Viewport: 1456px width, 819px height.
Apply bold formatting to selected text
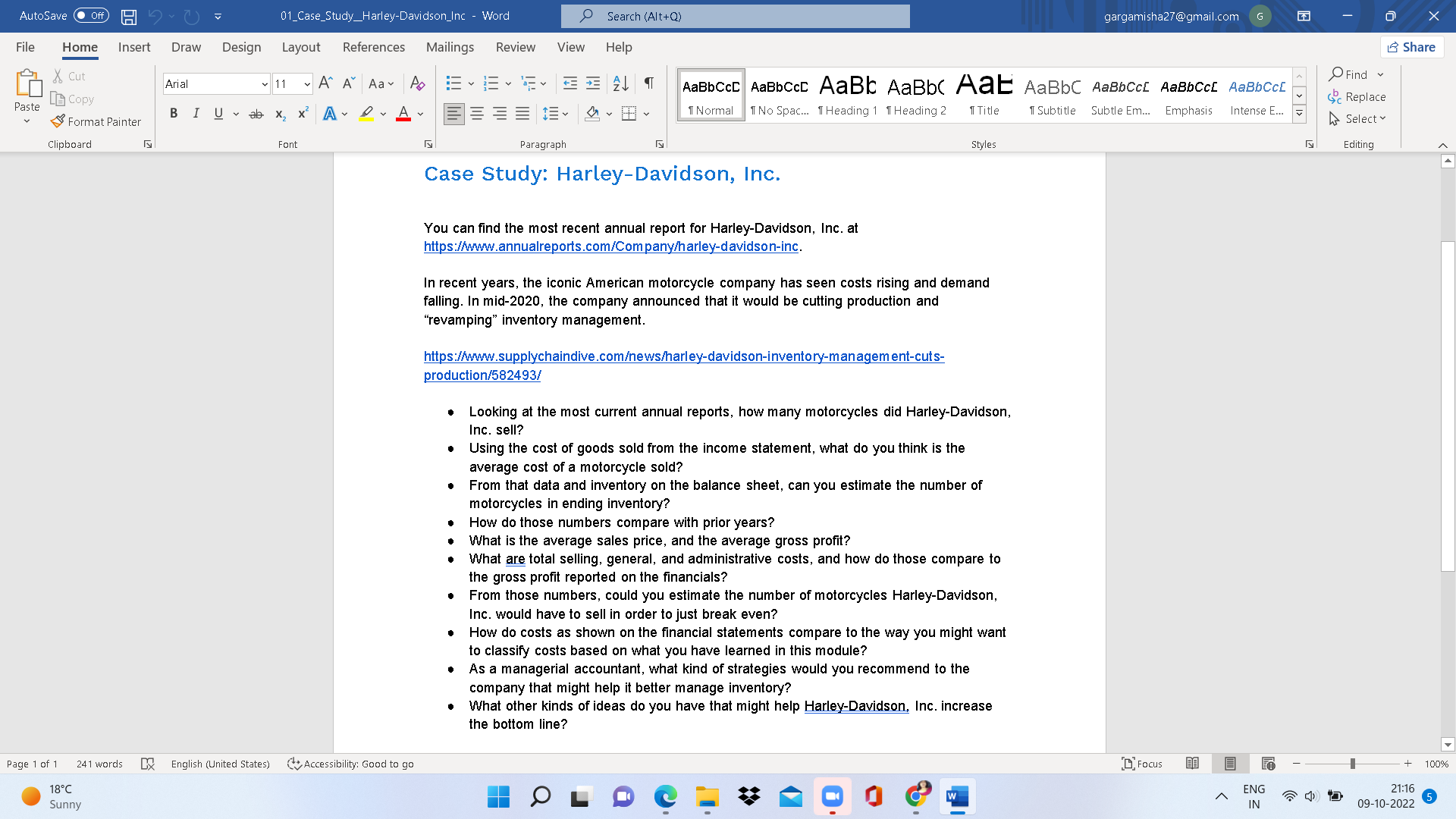174,113
